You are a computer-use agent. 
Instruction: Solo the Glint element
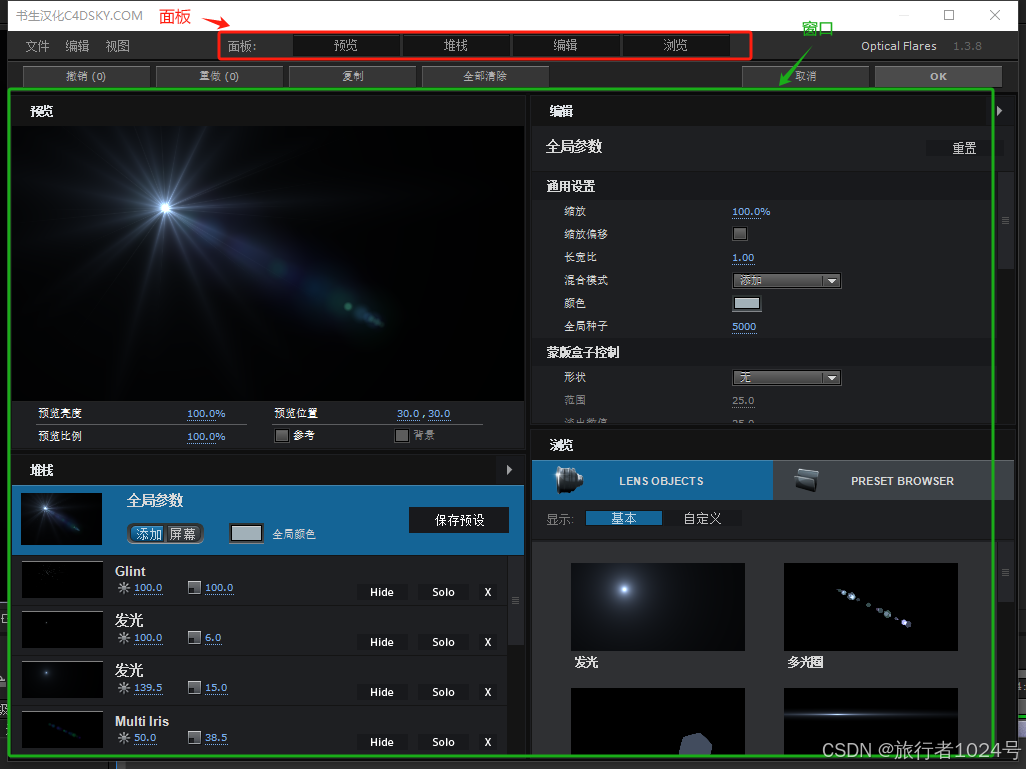click(x=443, y=592)
